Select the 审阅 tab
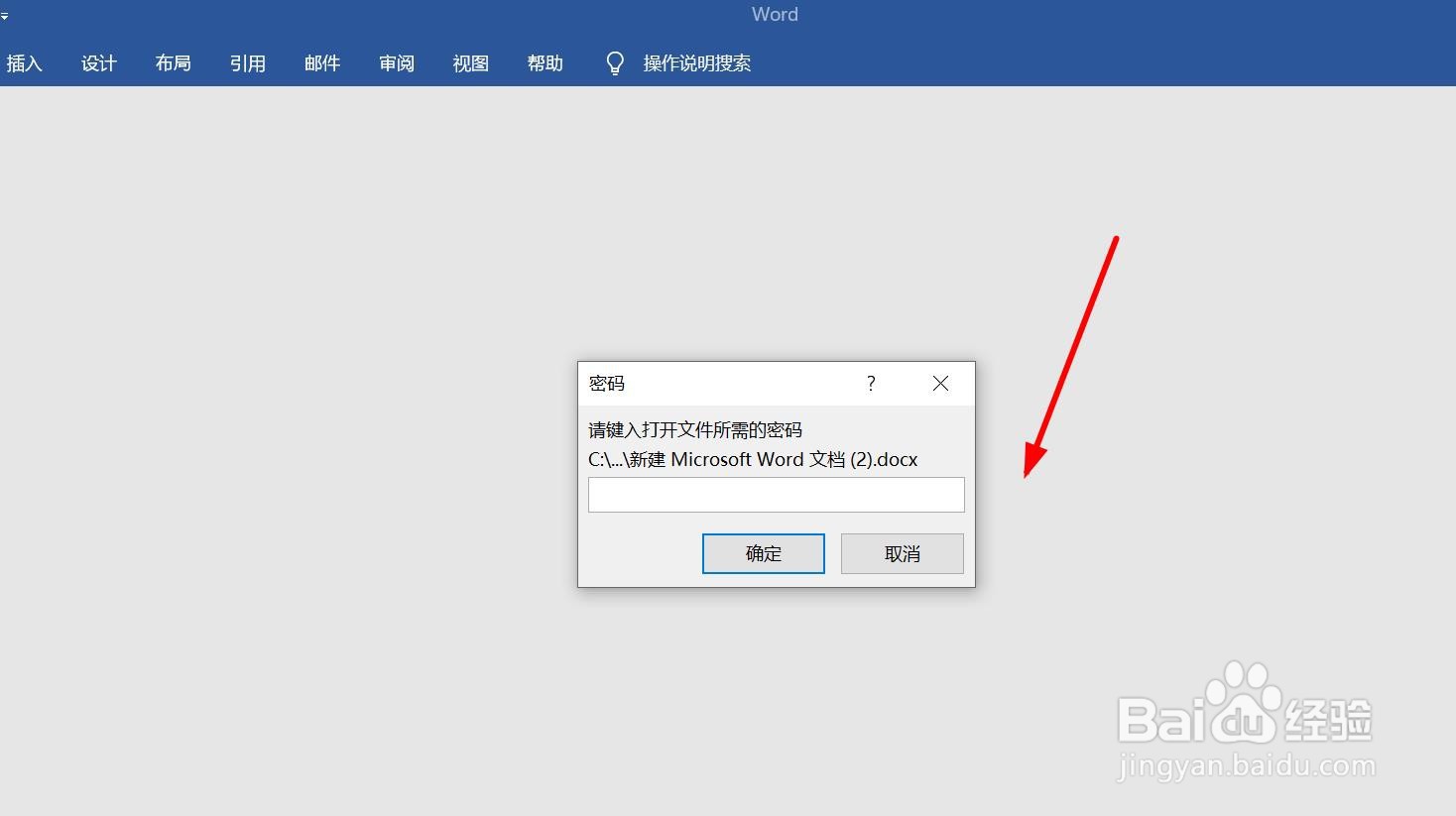1456x816 pixels. [396, 62]
